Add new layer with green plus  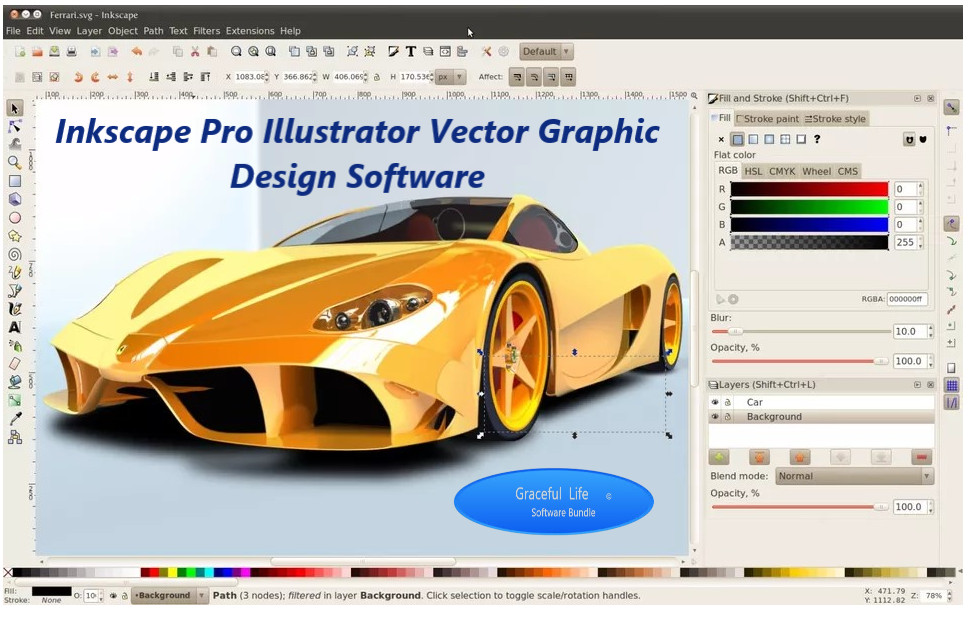(x=719, y=457)
